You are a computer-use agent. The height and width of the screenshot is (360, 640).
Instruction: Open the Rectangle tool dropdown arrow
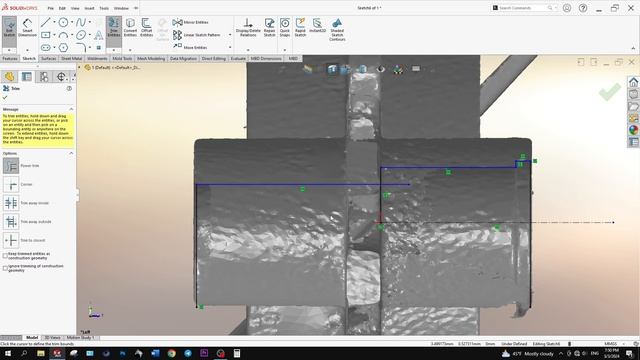click(54, 35)
